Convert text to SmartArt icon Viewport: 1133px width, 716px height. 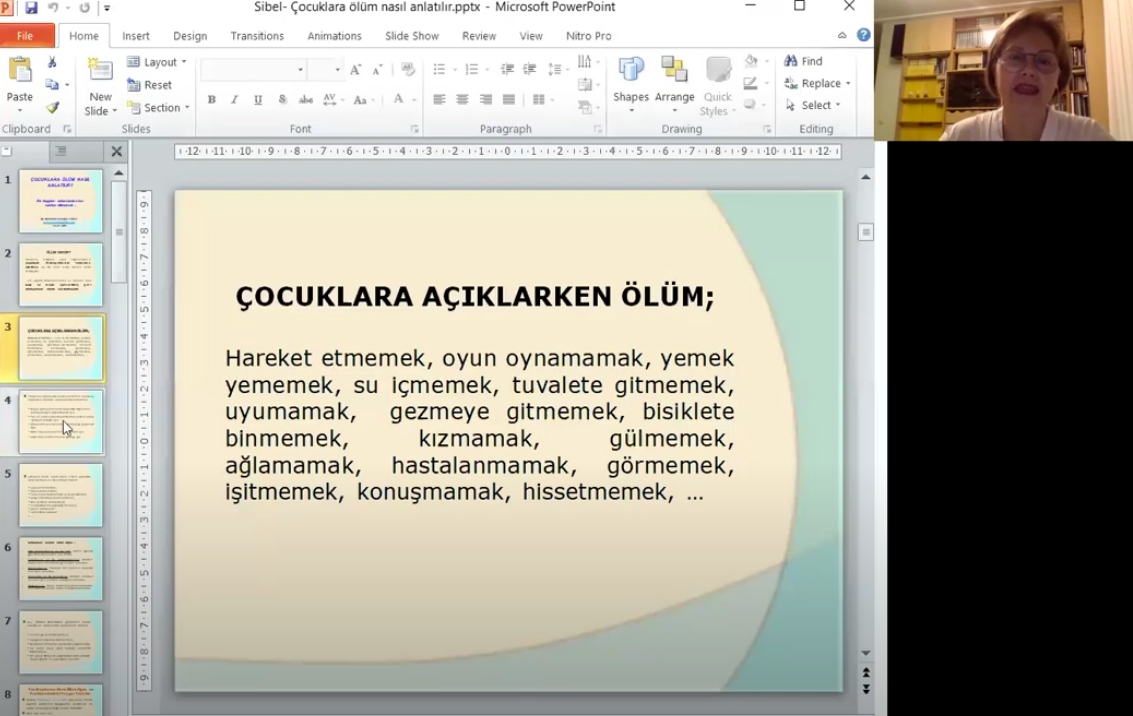pyautogui.click(x=587, y=107)
